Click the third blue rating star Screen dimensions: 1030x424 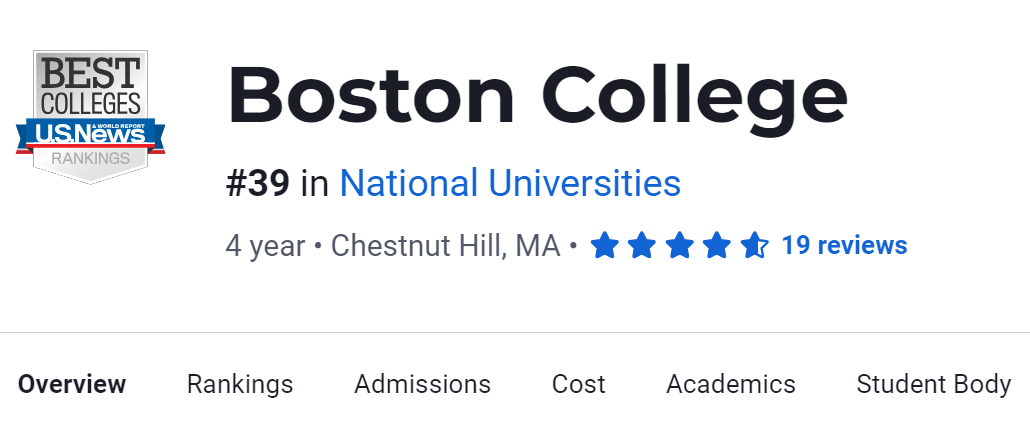tap(679, 245)
